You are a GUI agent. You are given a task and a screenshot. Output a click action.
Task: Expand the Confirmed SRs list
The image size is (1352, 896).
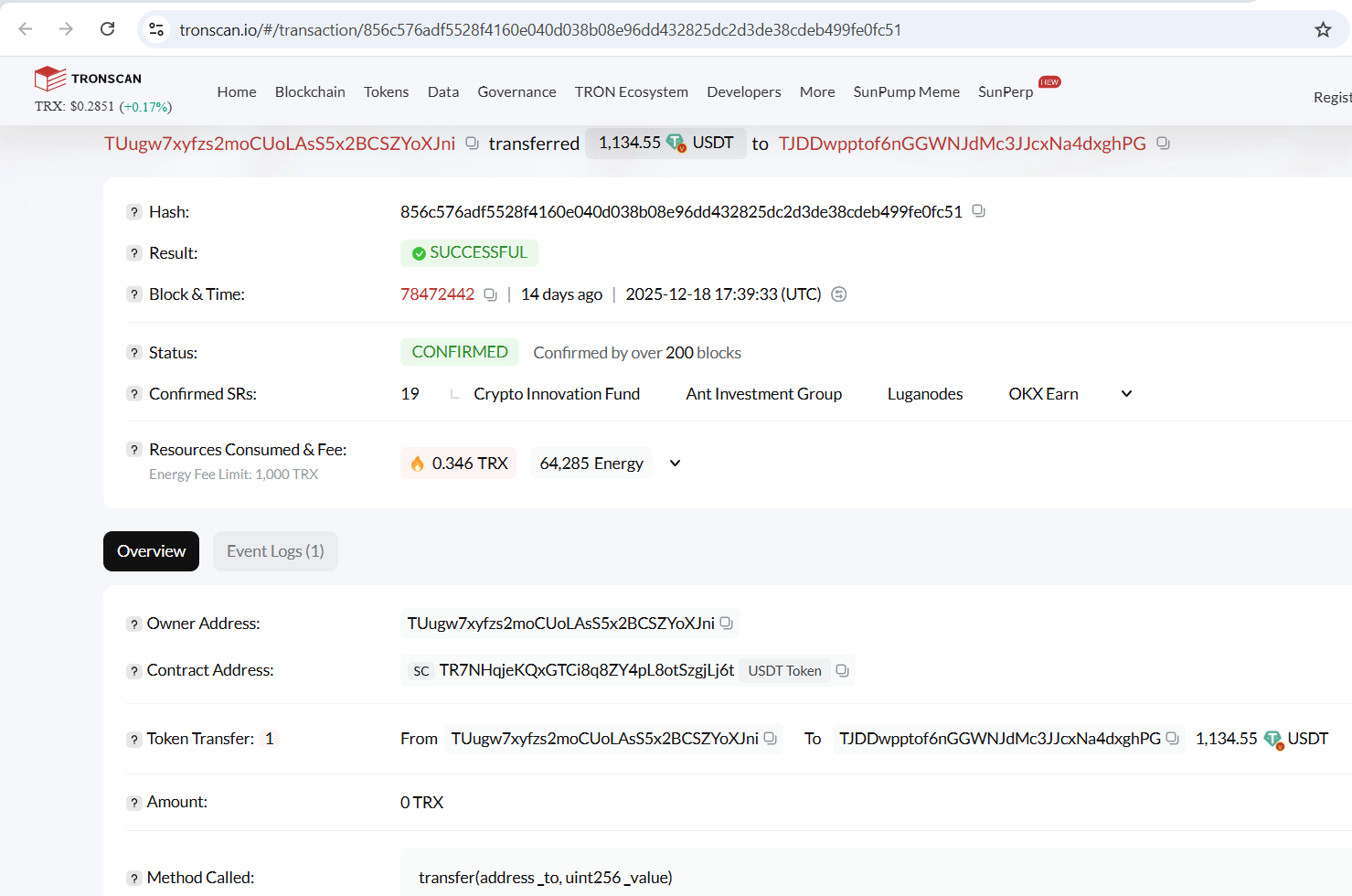coord(1126,394)
